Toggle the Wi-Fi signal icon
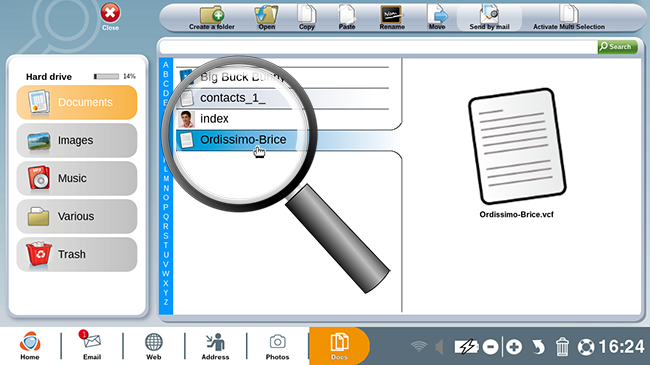The height and width of the screenshot is (365, 650). point(419,346)
